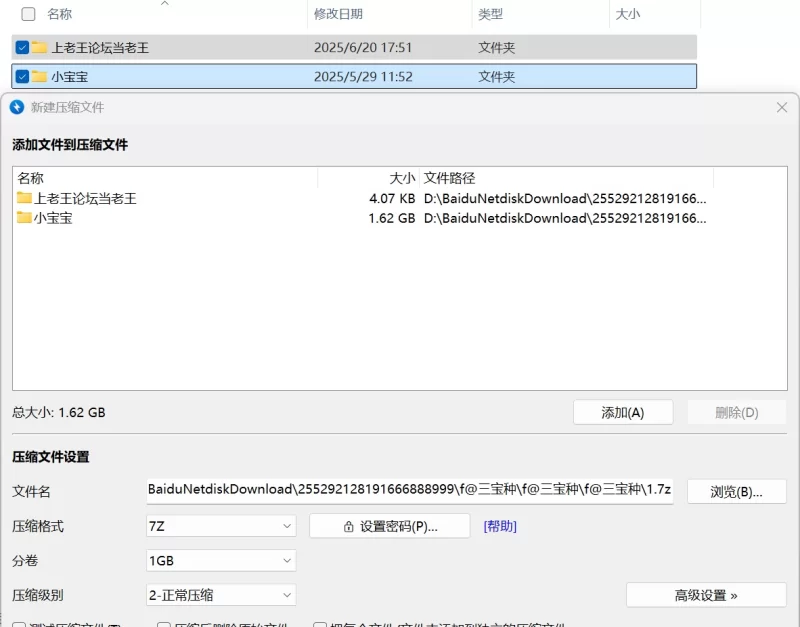Click the 大小 column header in archive list

coord(403,178)
